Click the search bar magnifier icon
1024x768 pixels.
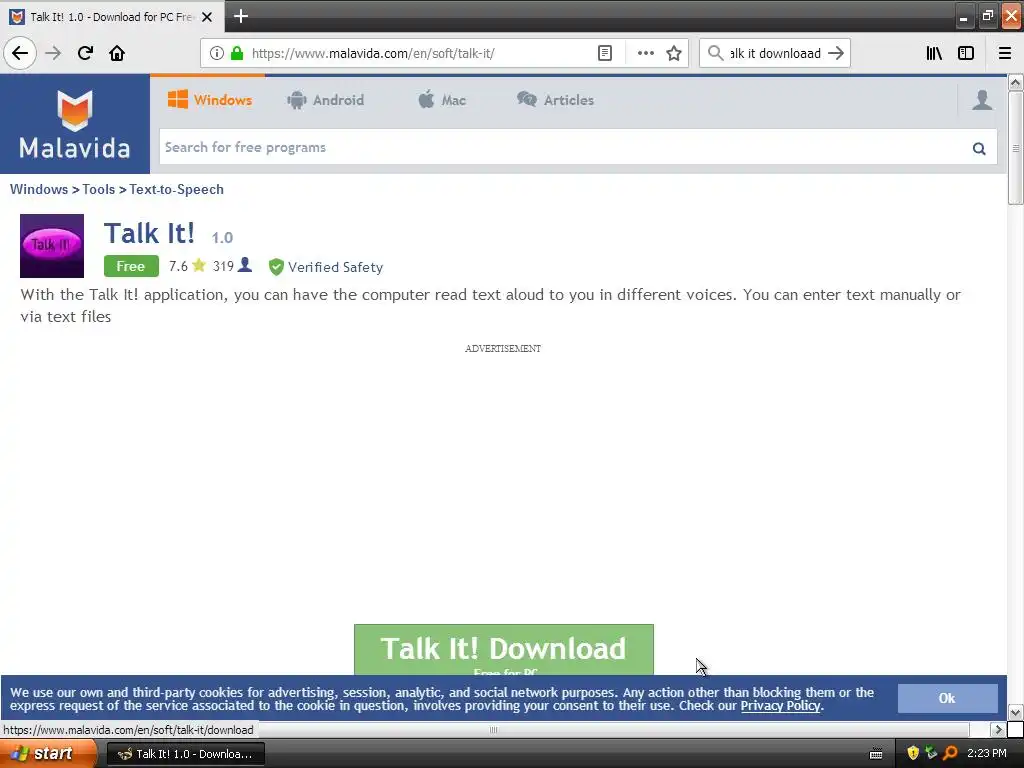click(716, 53)
